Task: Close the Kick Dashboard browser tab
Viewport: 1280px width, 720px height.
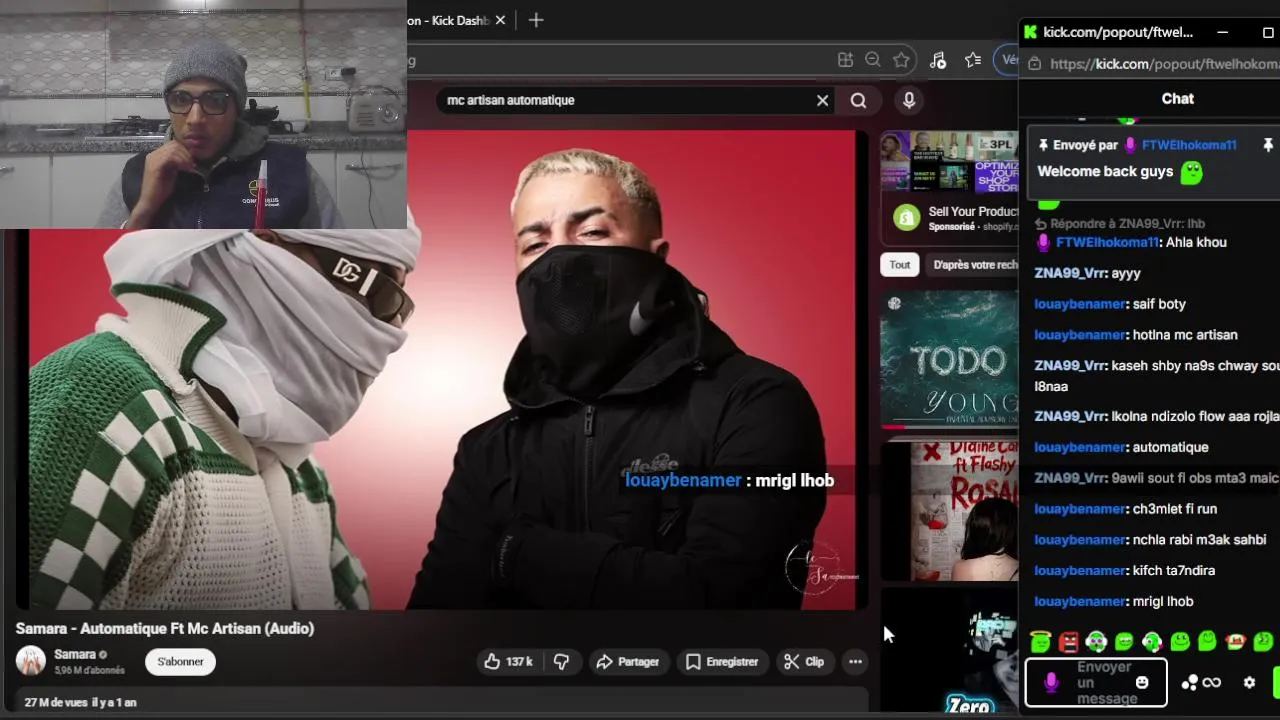Action: tap(500, 20)
